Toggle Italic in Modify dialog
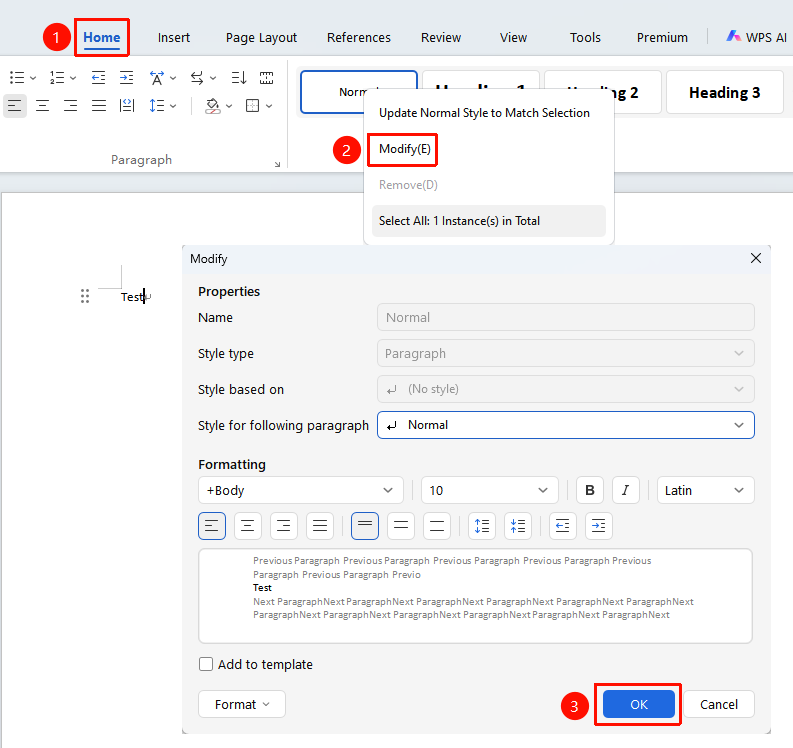793x748 pixels. coord(626,490)
